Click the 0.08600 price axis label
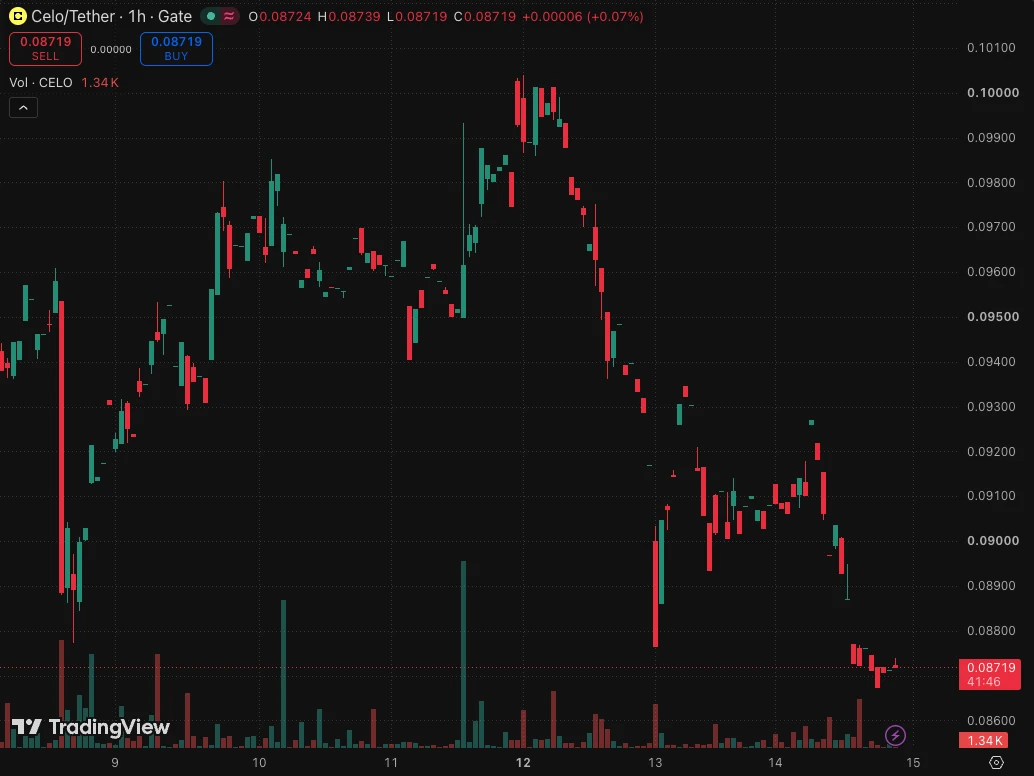This screenshot has height=776, width=1034. pos(991,721)
